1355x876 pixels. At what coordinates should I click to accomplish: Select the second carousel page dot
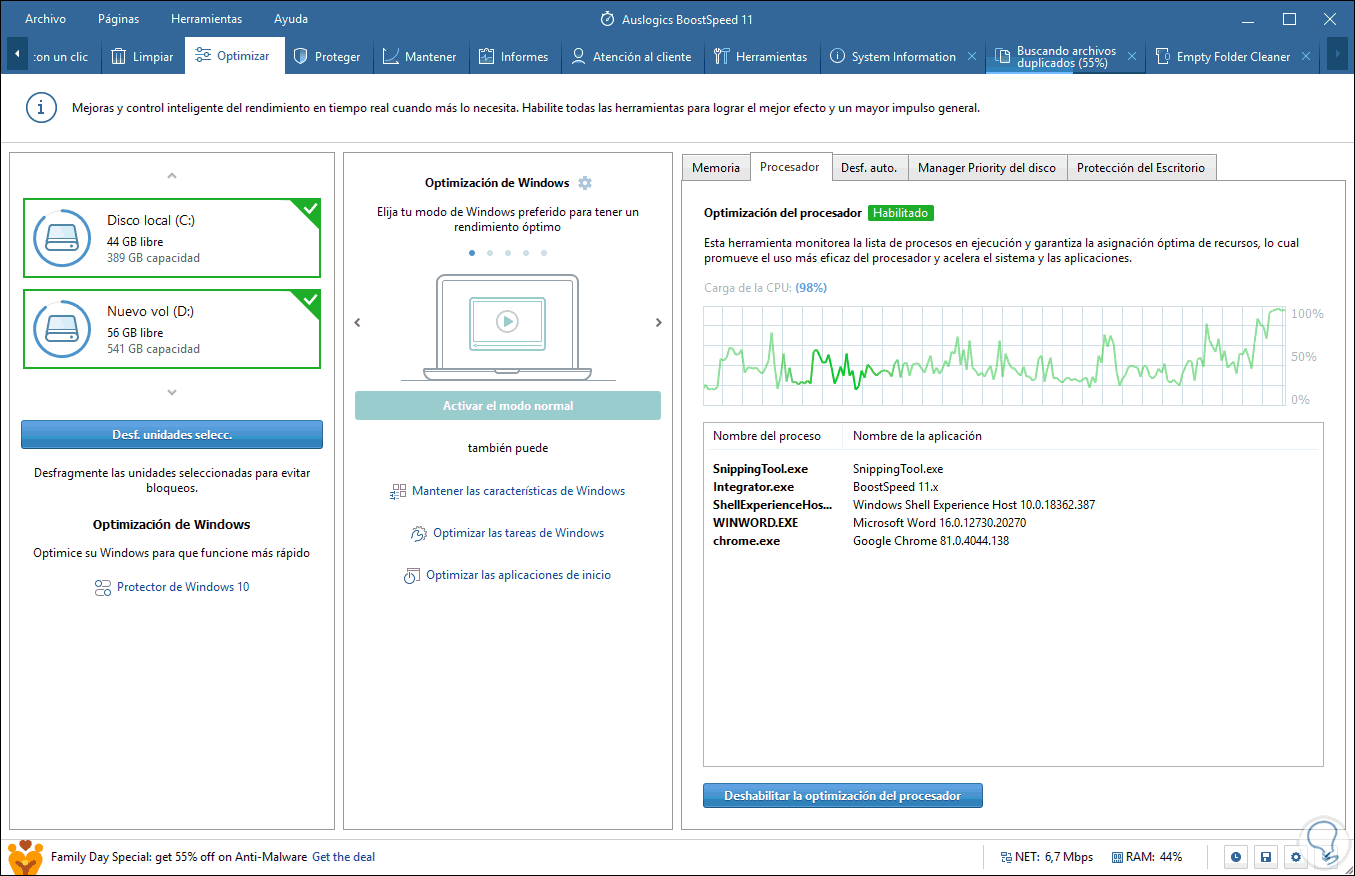490,253
